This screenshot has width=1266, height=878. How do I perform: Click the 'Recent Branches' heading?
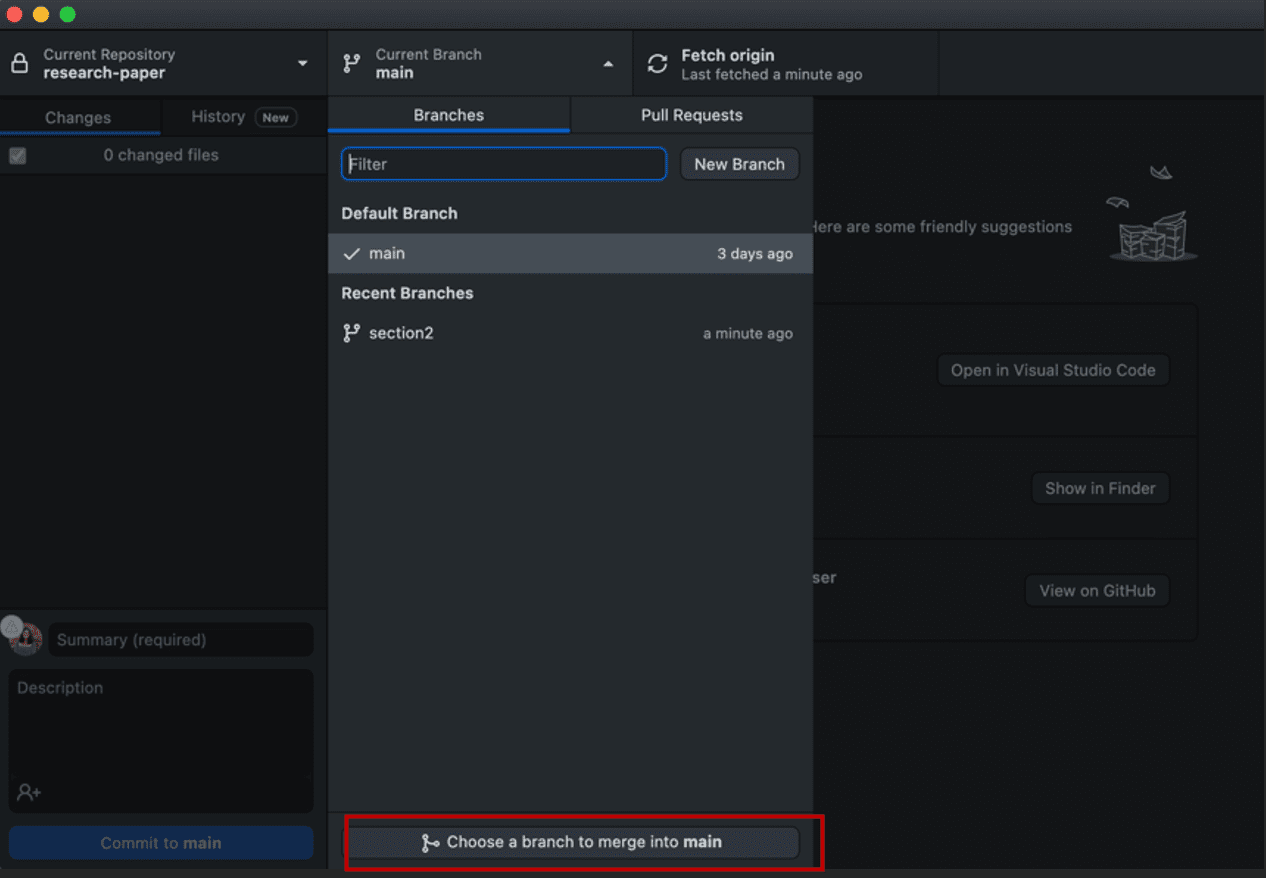tap(407, 293)
